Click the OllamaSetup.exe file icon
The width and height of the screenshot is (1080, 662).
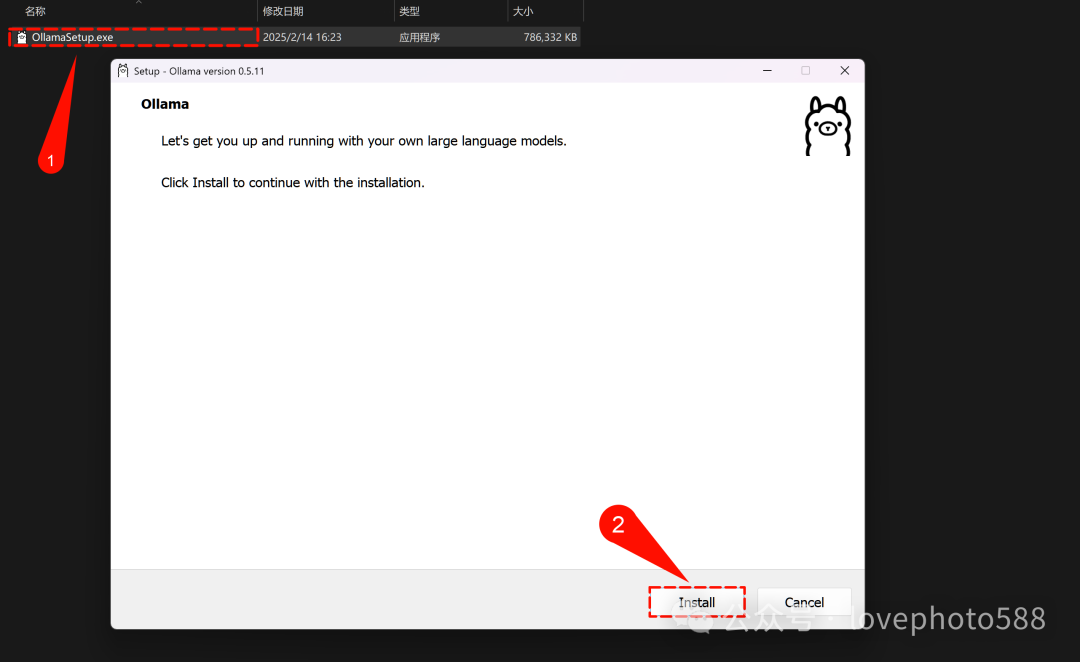(x=22, y=37)
